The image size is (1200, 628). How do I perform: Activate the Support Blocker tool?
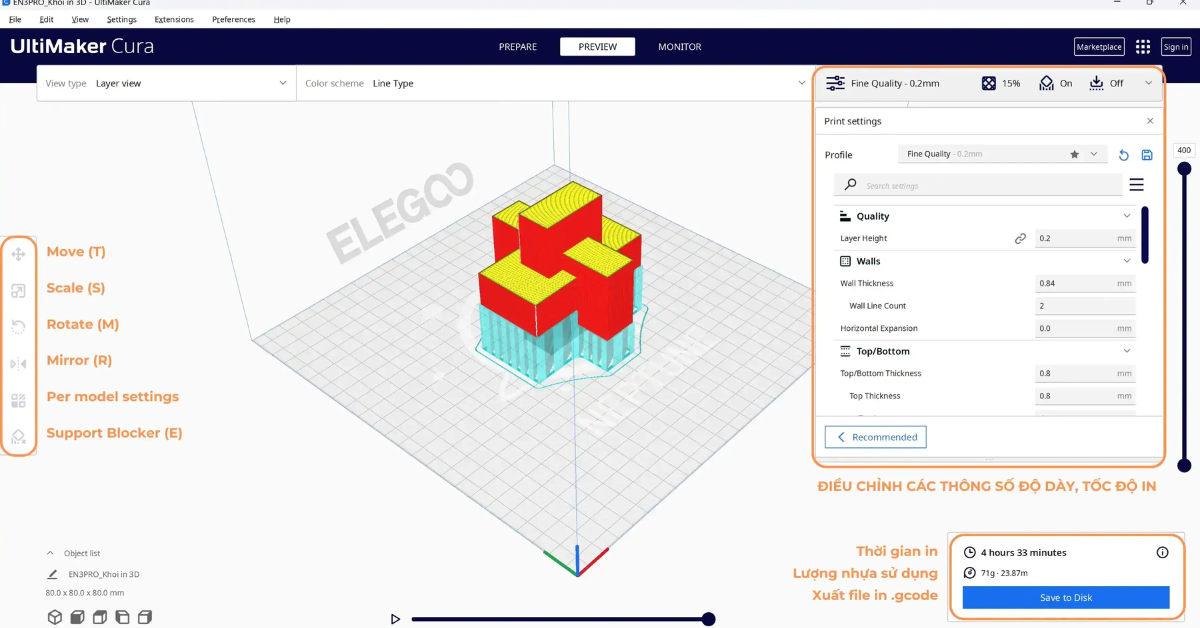tap(18, 437)
